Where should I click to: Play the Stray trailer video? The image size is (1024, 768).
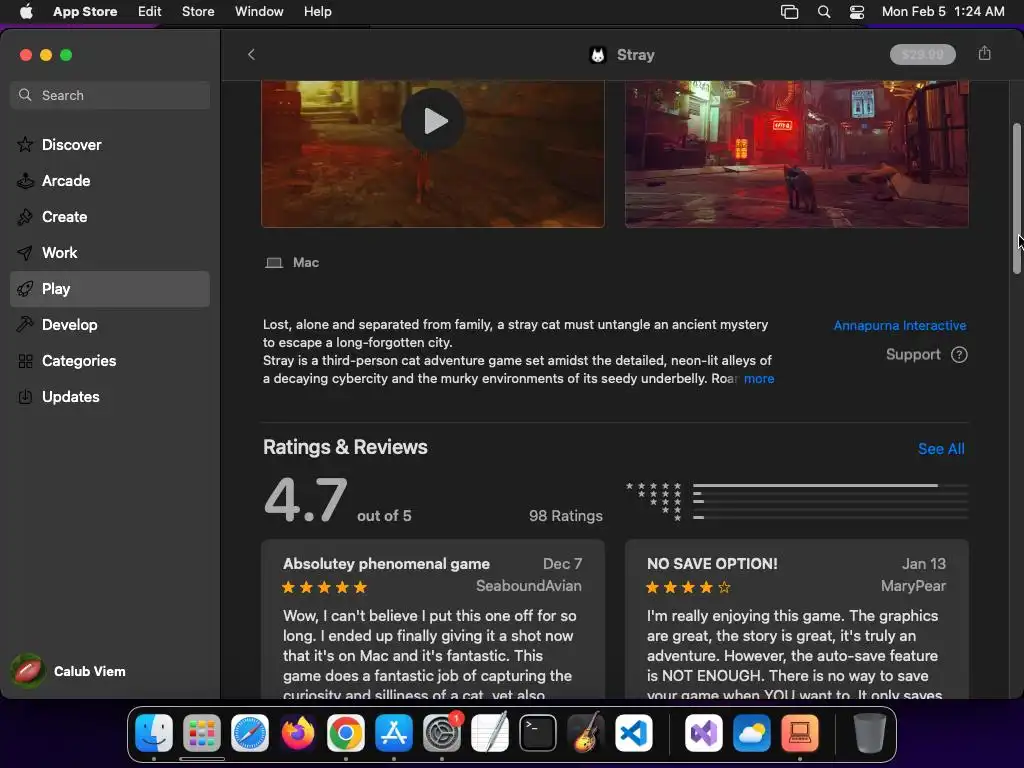[434, 121]
